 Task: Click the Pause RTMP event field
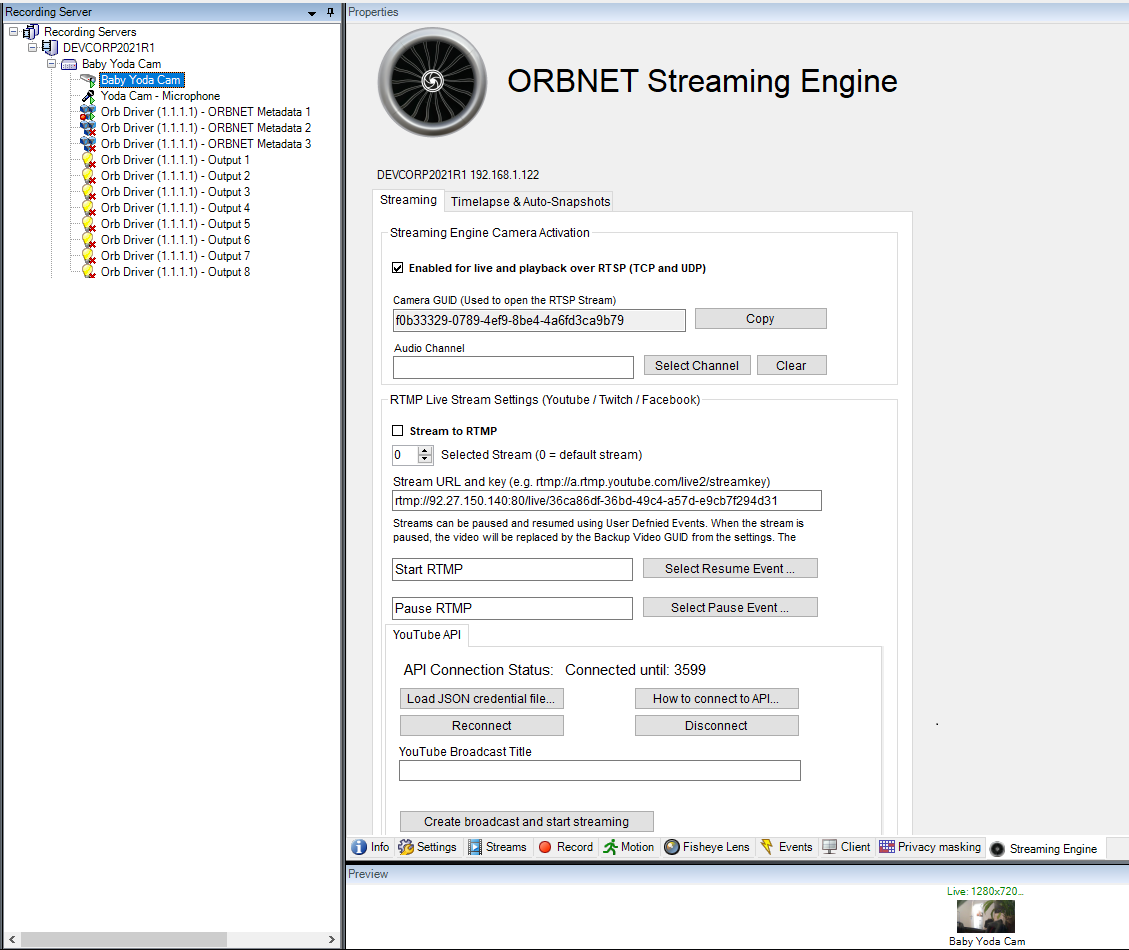512,608
